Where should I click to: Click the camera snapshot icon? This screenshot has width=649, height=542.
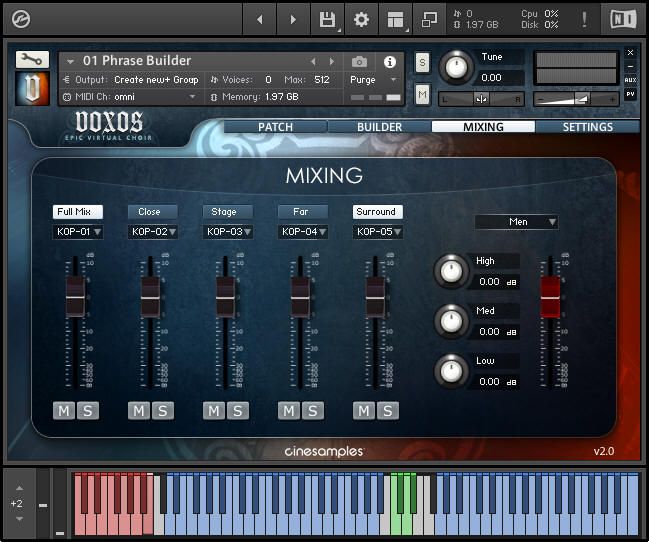click(359, 62)
